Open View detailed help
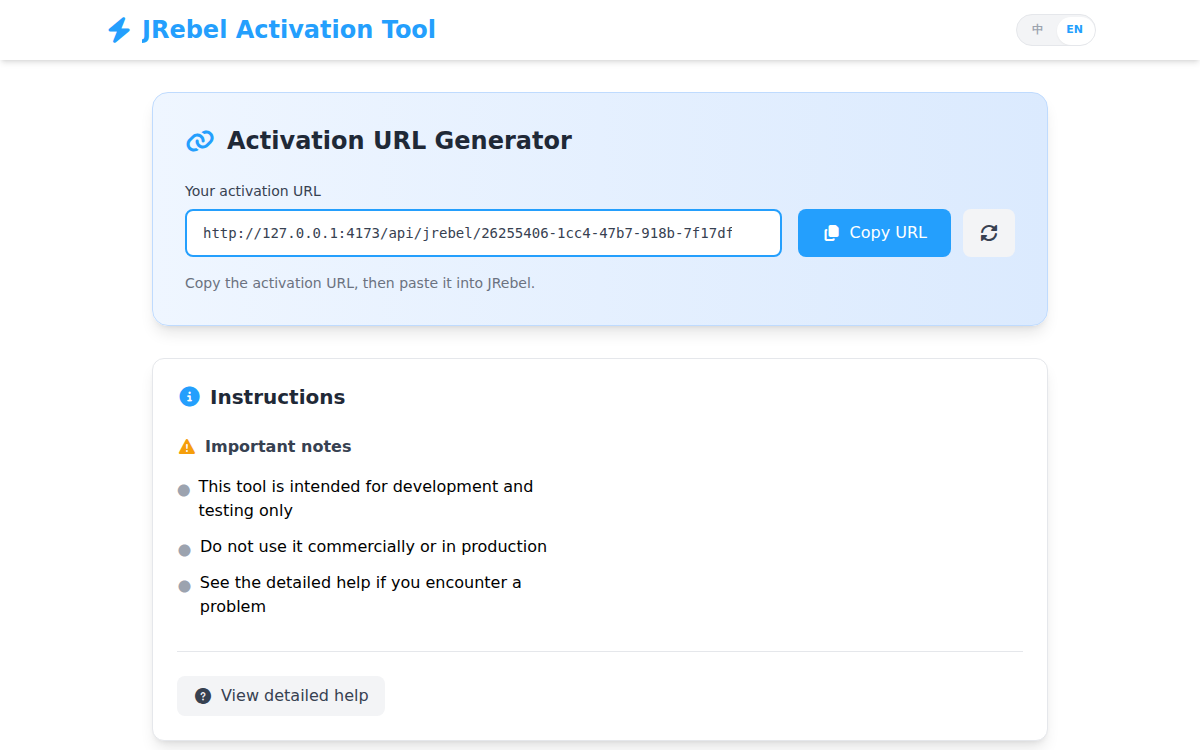Viewport: 1200px width, 750px height. coord(281,696)
